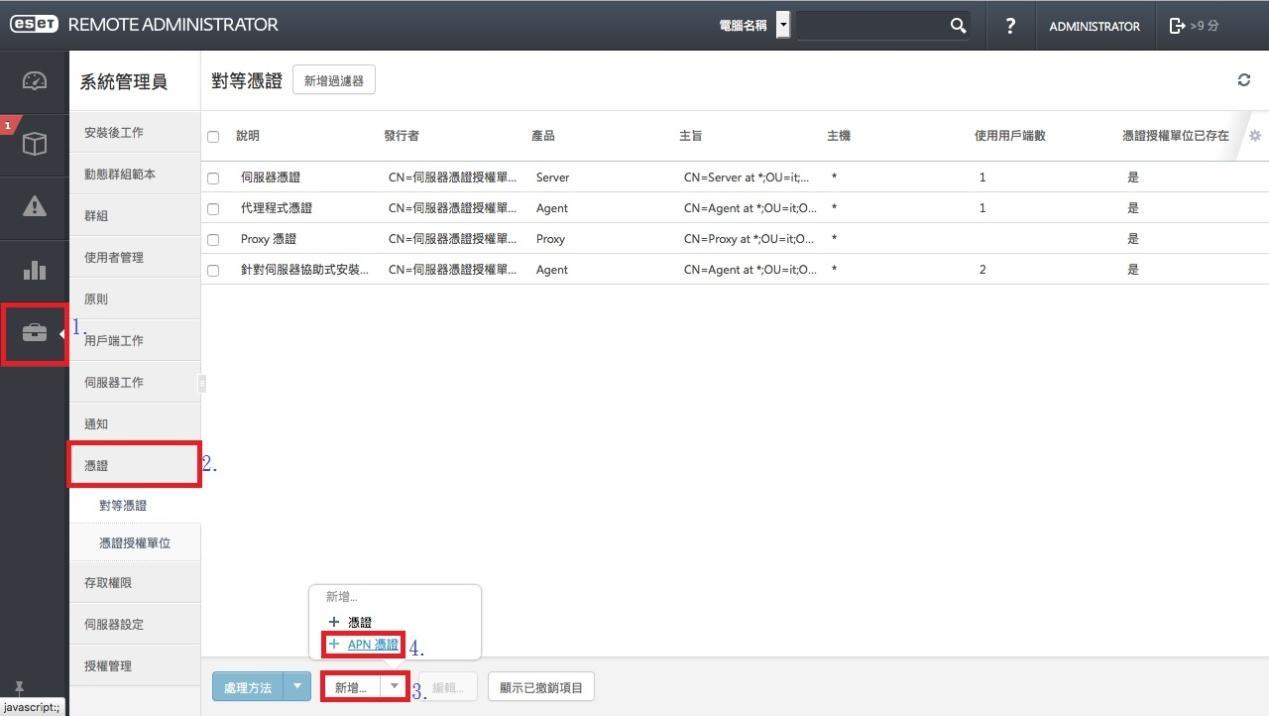Collapse the admin side panel handle
This screenshot has height=716, width=1269.
(x=201, y=382)
